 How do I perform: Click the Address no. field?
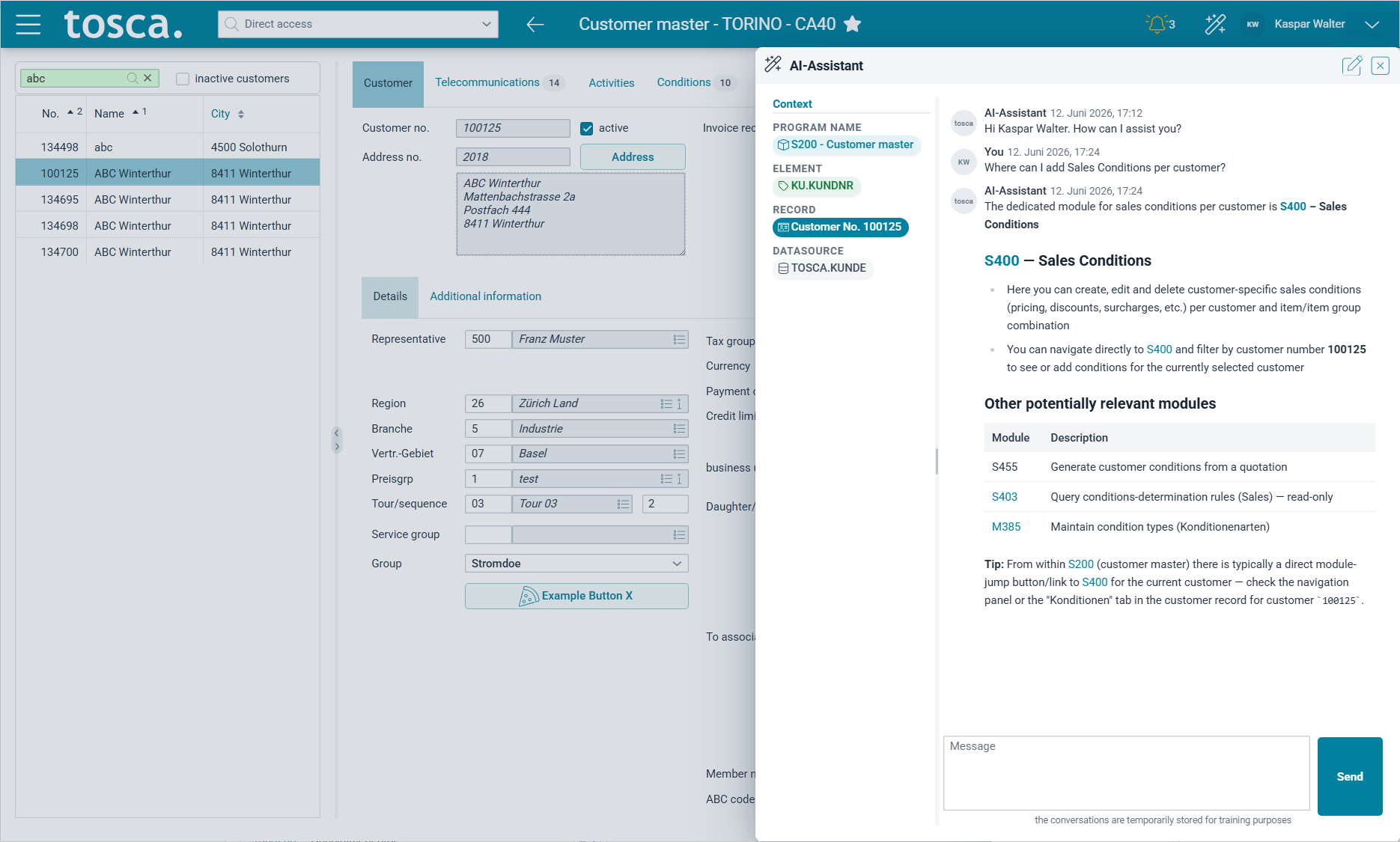[x=513, y=157]
